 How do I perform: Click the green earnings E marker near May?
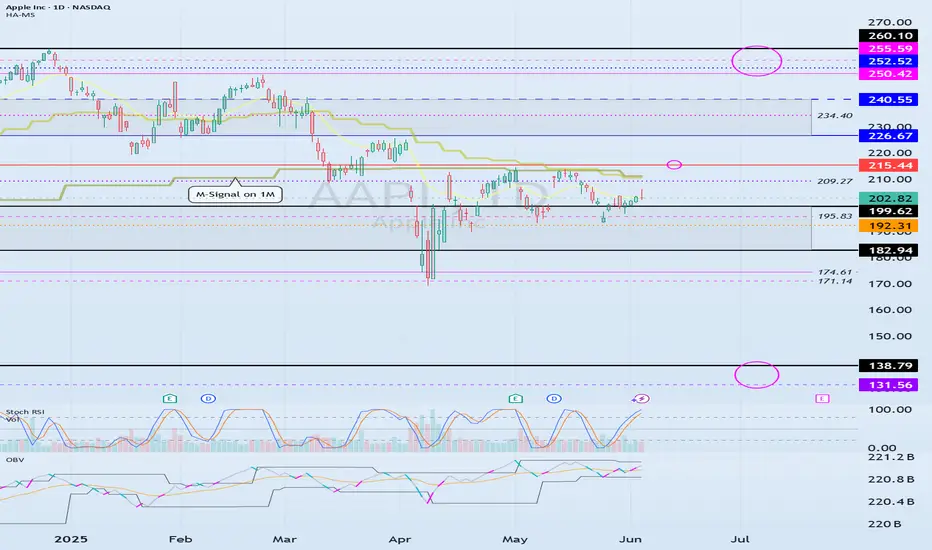tap(515, 398)
